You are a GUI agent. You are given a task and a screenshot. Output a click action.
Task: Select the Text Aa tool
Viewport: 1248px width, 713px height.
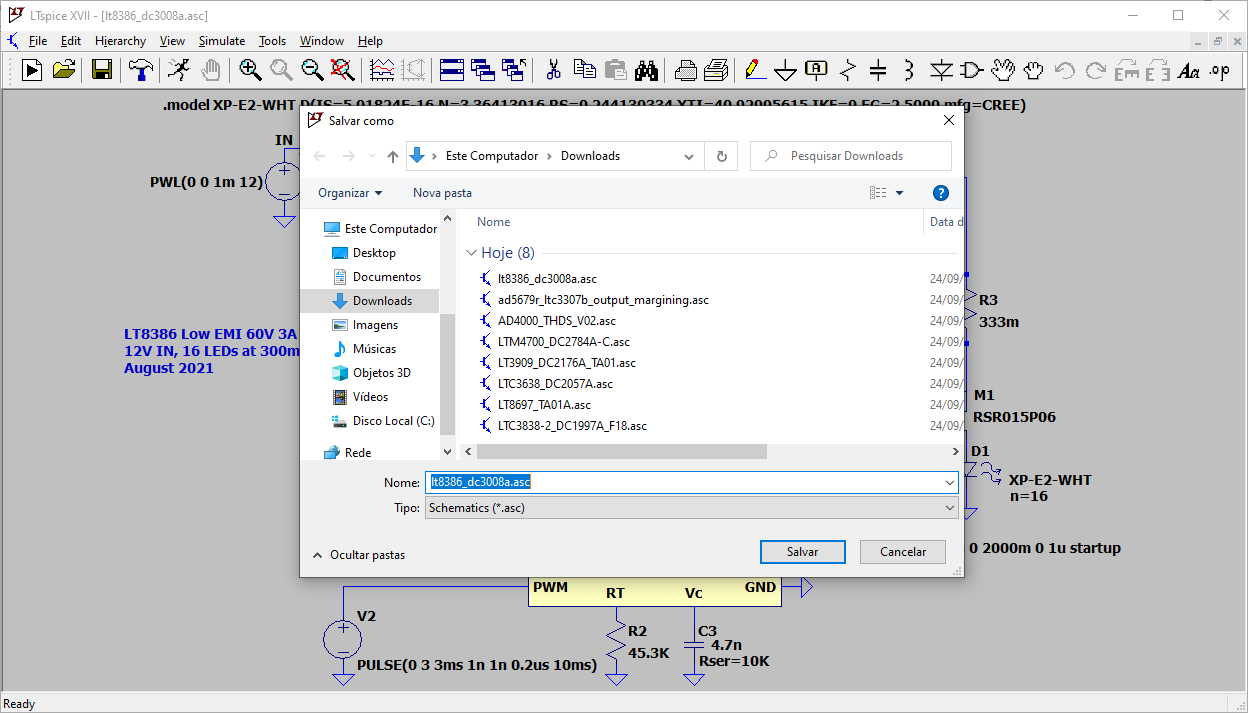pyautogui.click(x=1188, y=70)
